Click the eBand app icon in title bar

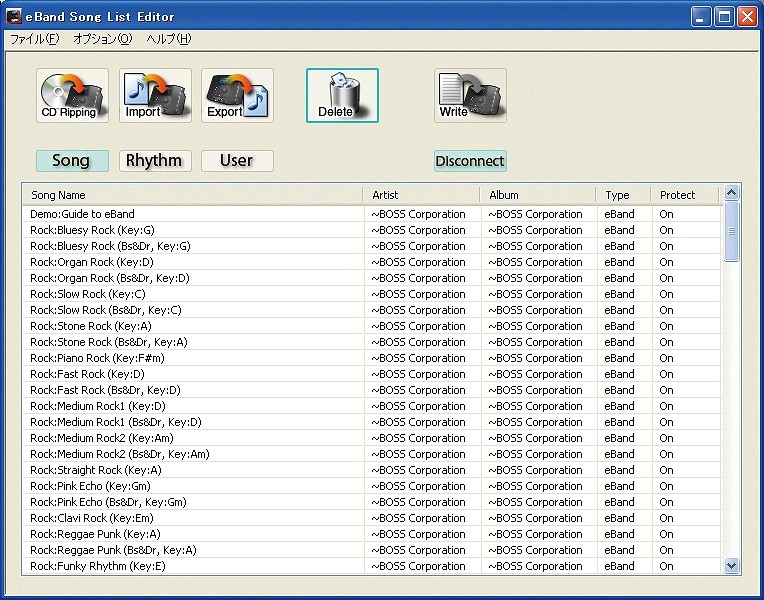pyautogui.click(x=14, y=16)
